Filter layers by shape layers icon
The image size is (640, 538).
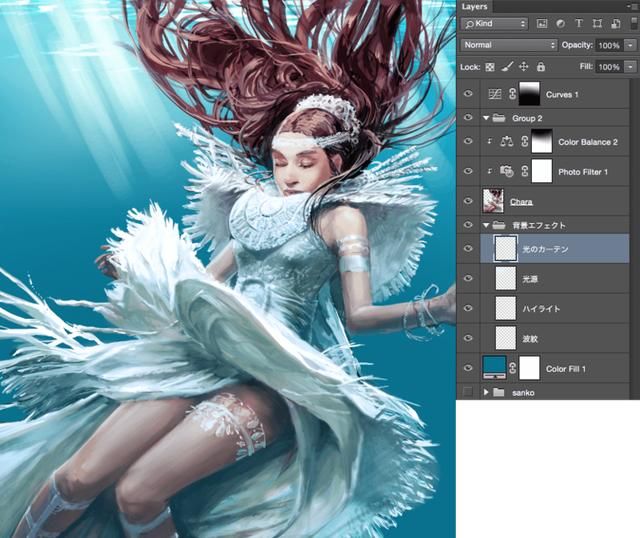(x=597, y=24)
